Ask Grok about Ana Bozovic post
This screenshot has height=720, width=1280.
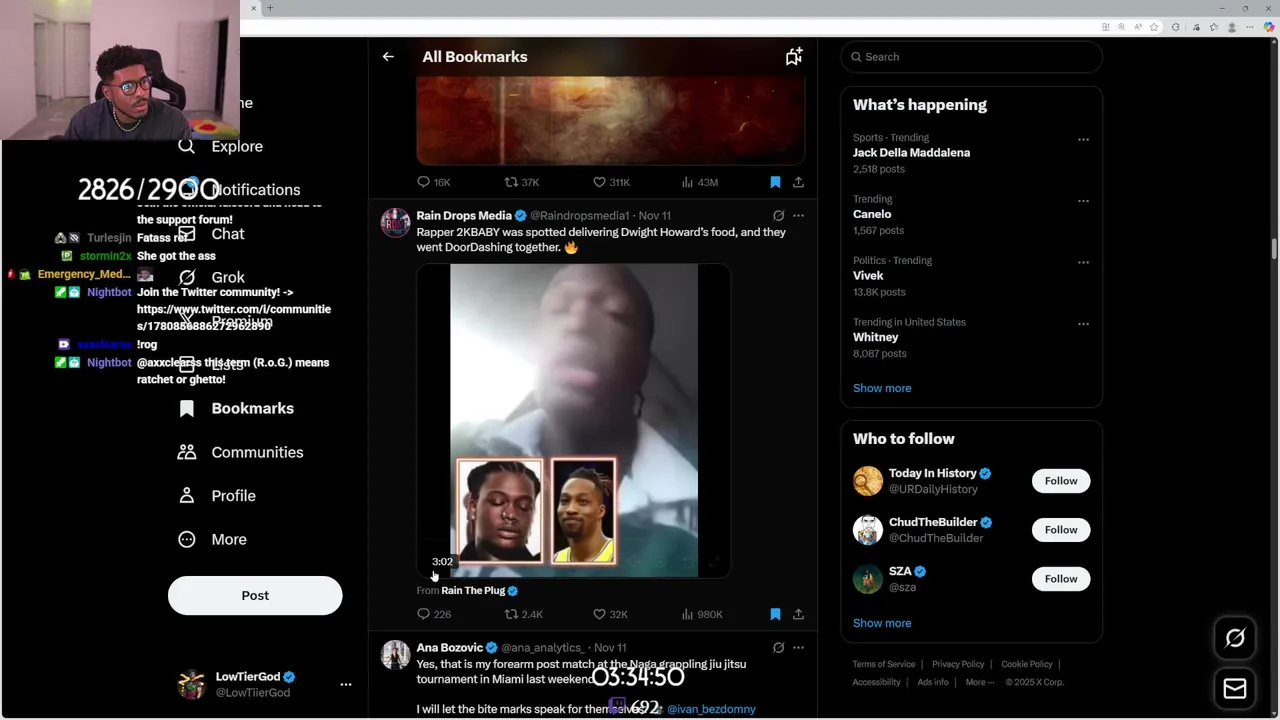(x=778, y=647)
